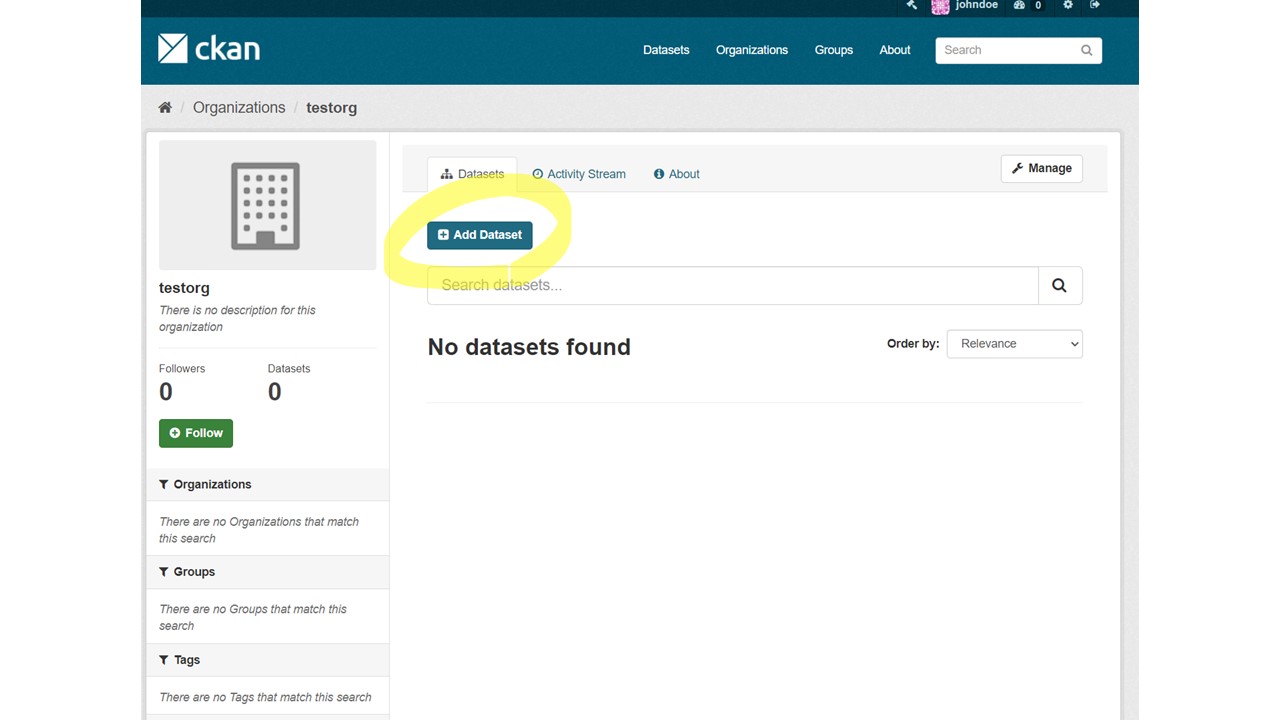
Task: Open the About nav menu item
Action: 895,50
